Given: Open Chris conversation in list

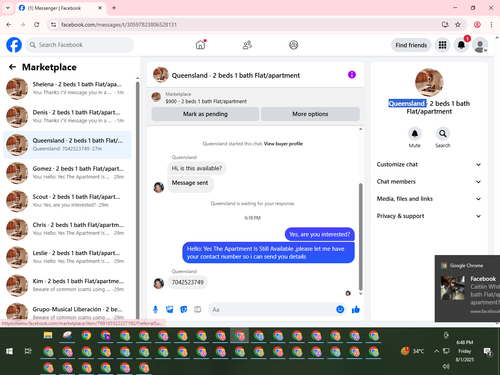Looking at the screenshot, I should (67, 229).
